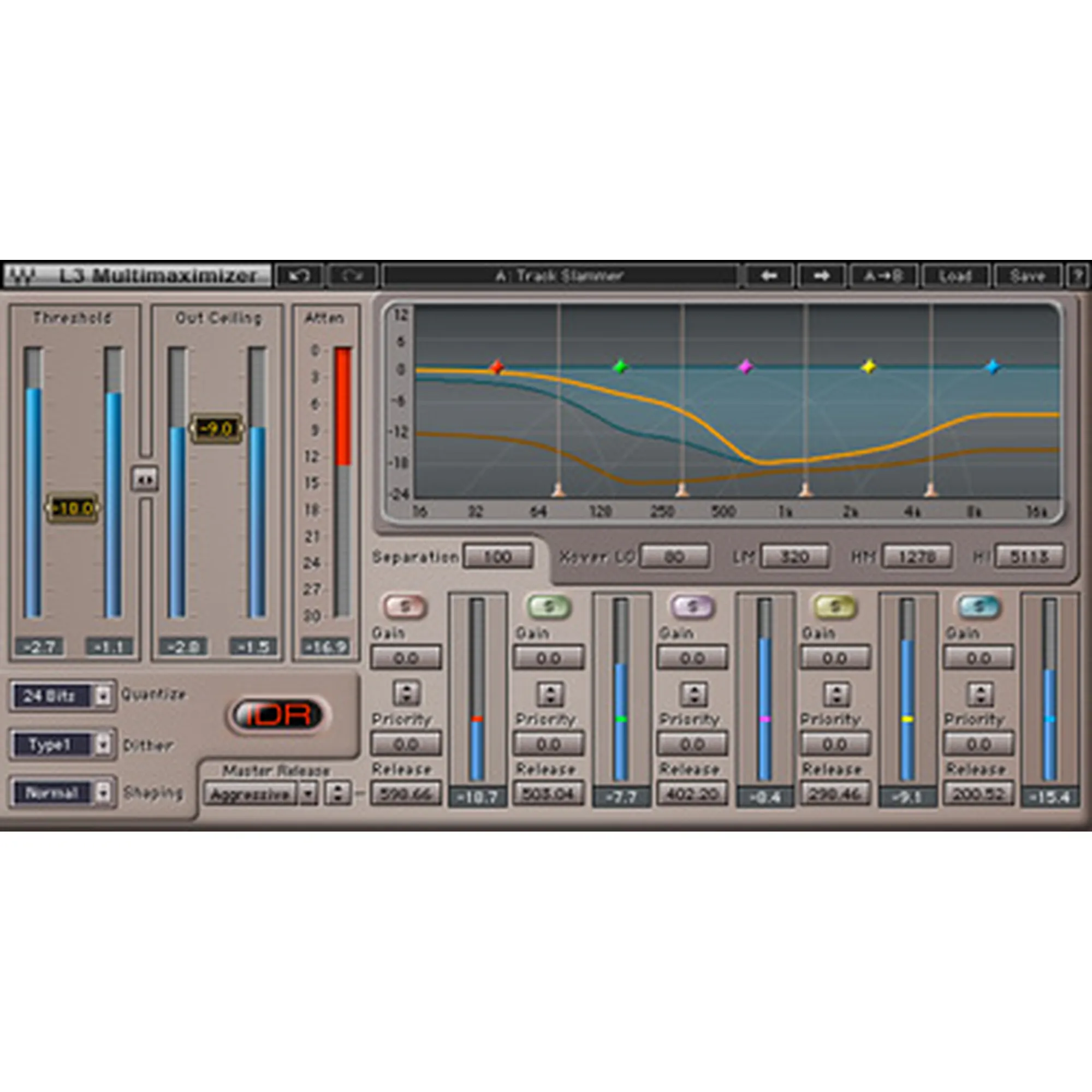Click red band Gain value field

point(406,658)
